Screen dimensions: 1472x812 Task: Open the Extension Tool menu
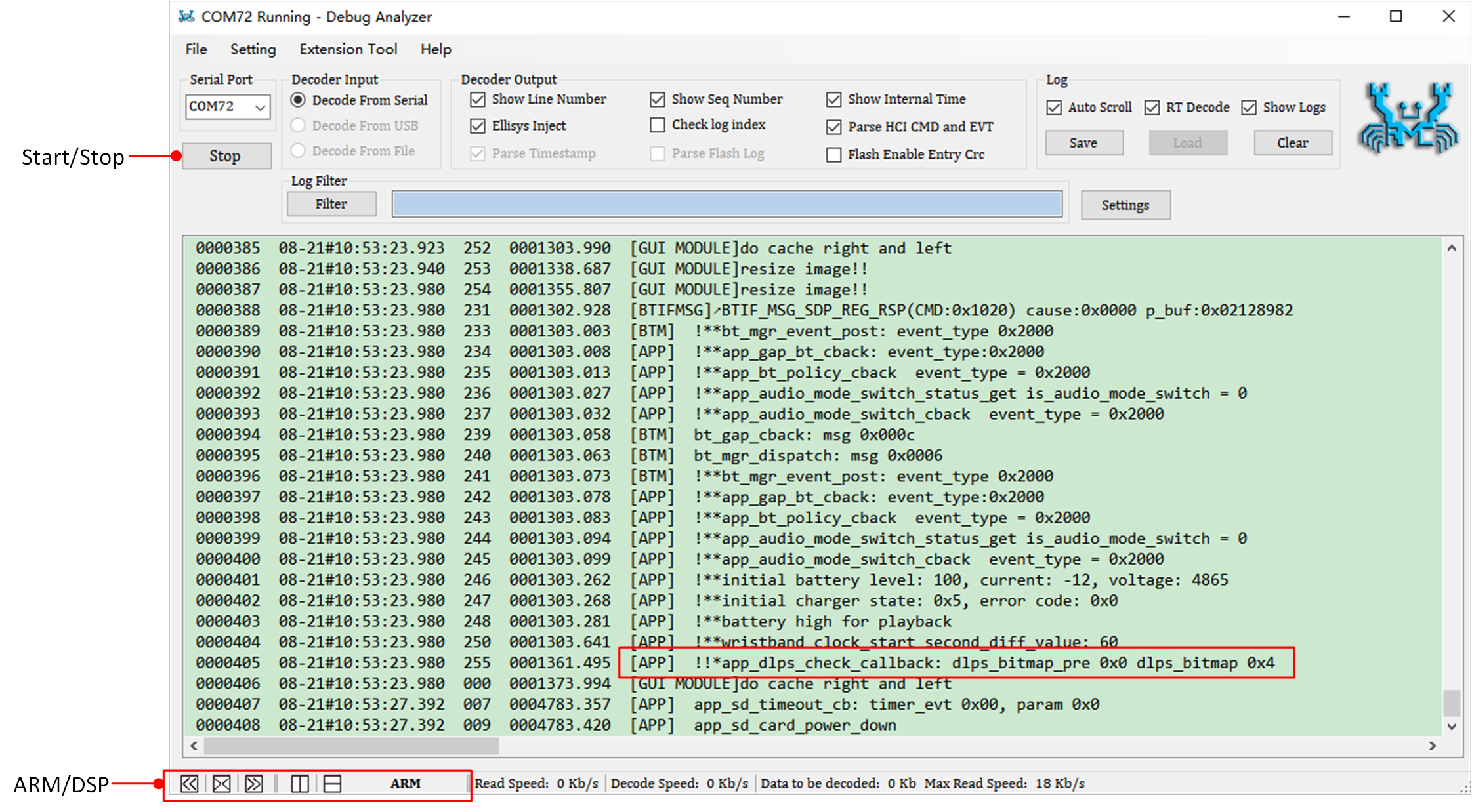[348, 49]
